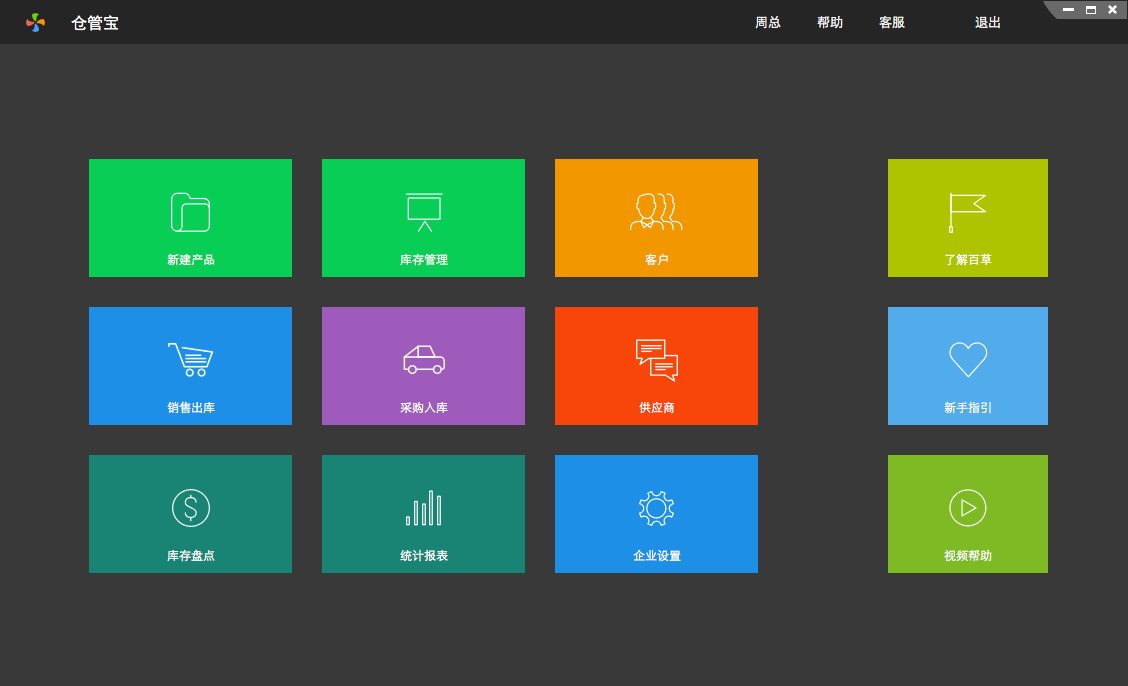This screenshot has width=1128, height=686.
Task: Click the 了解百草 flag icon
Action: 967,212
